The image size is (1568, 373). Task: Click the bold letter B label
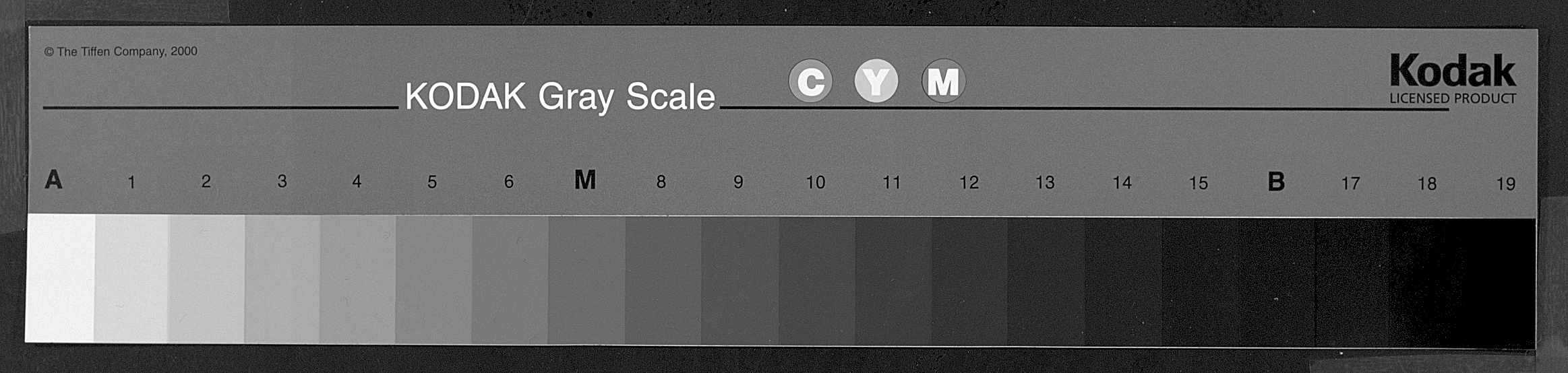pos(1275,181)
